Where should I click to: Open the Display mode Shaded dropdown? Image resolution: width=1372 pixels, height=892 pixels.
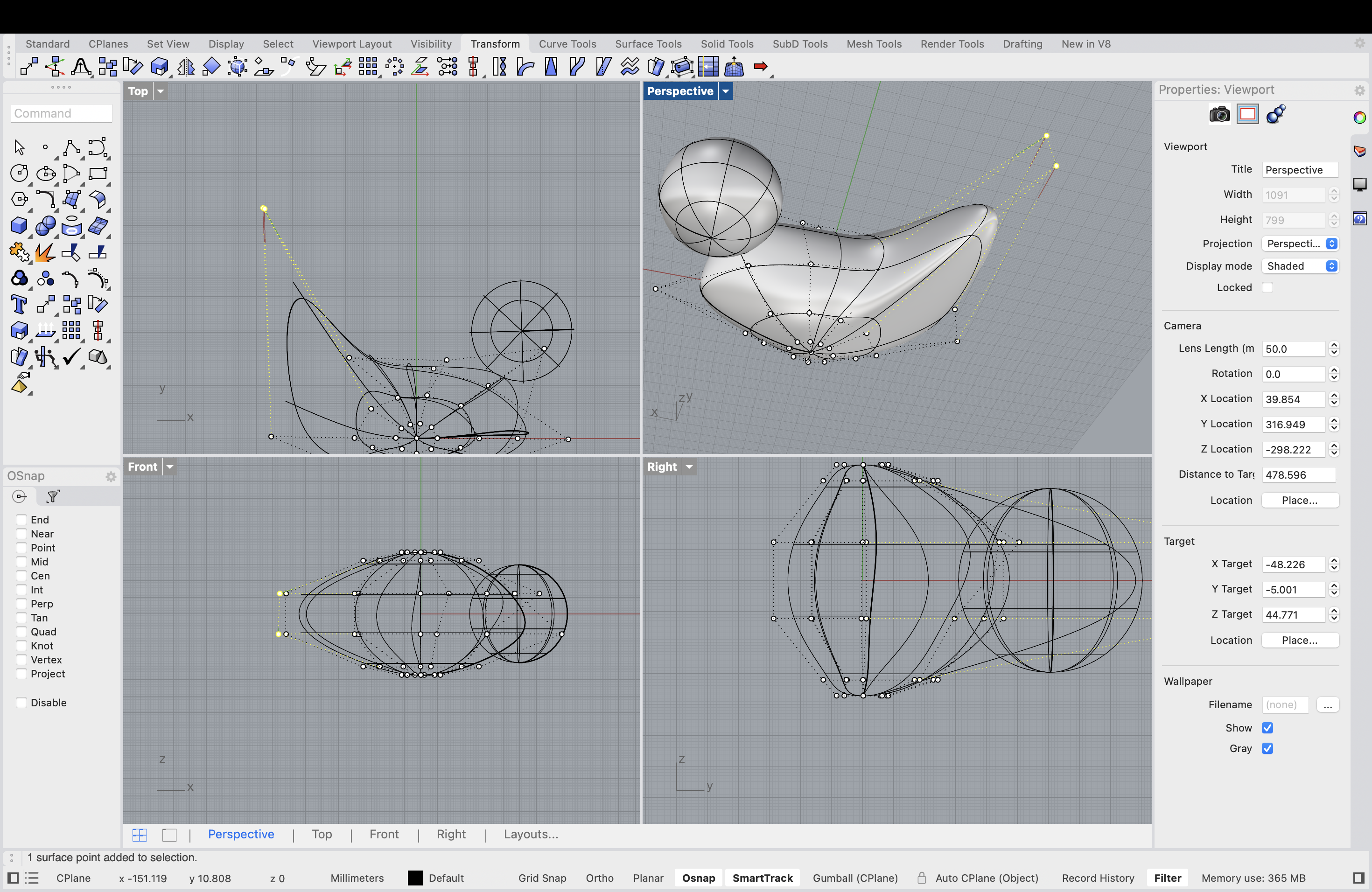coord(1300,266)
